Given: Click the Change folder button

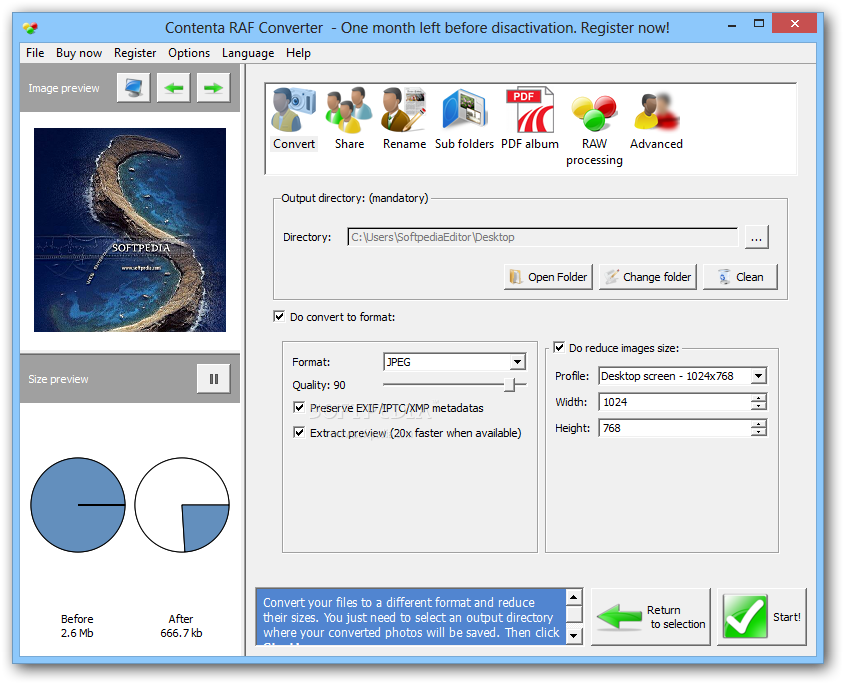Looking at the screenshot, I should 648,277.
